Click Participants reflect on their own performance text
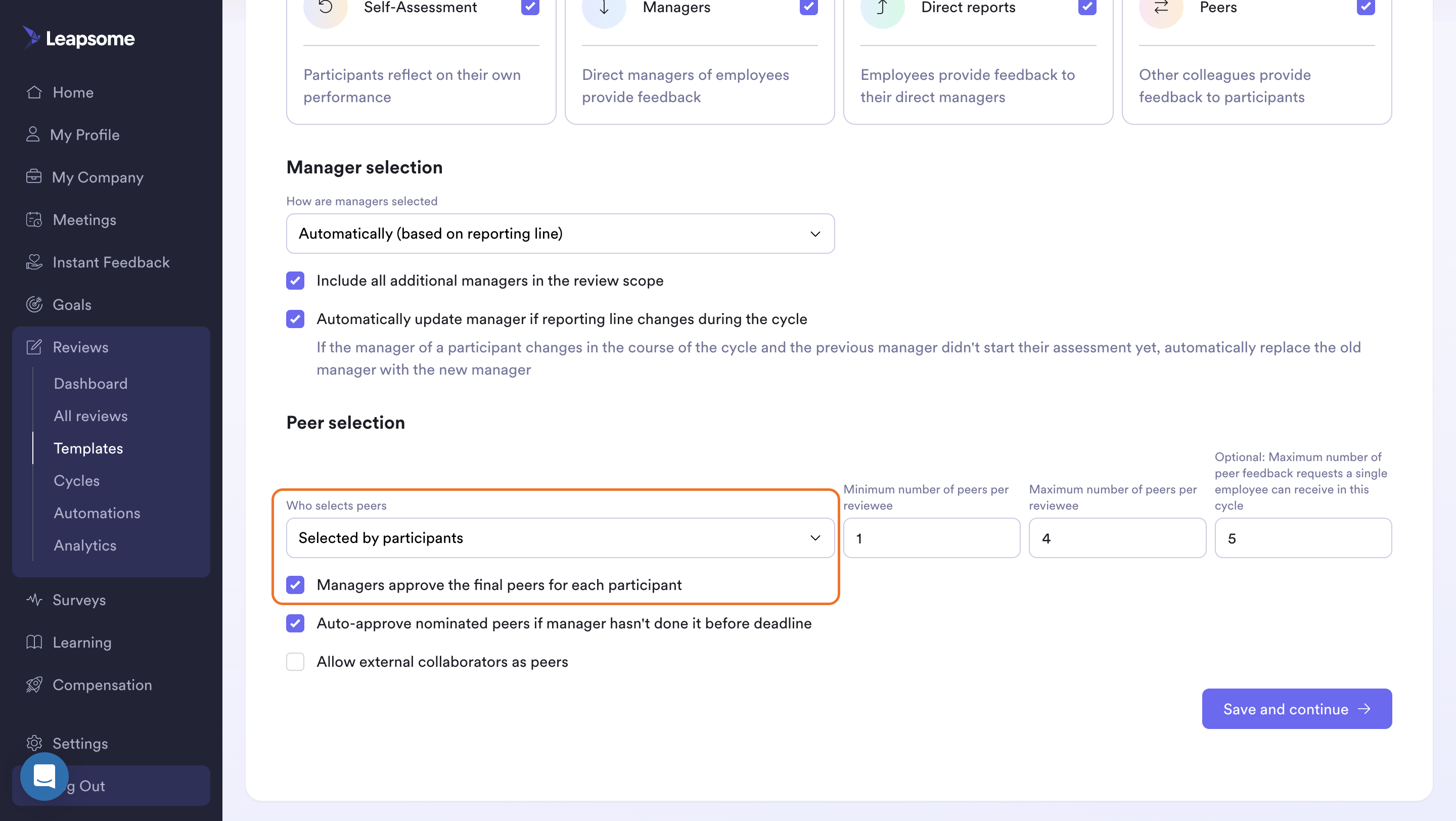Image resolution: width=1456 pixels, height=821 pixels. click(x=412, y=86)
